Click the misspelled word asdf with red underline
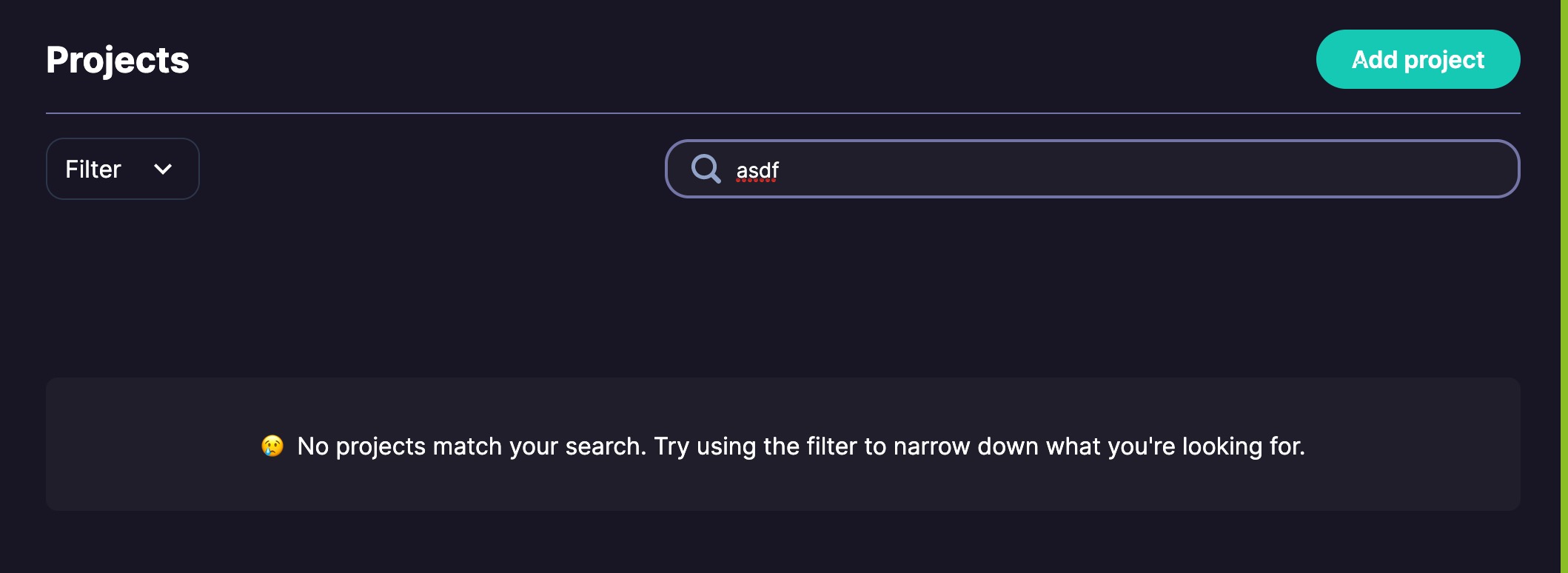The height and width of the screenshot is (573, 1568). tap(757, 170)
